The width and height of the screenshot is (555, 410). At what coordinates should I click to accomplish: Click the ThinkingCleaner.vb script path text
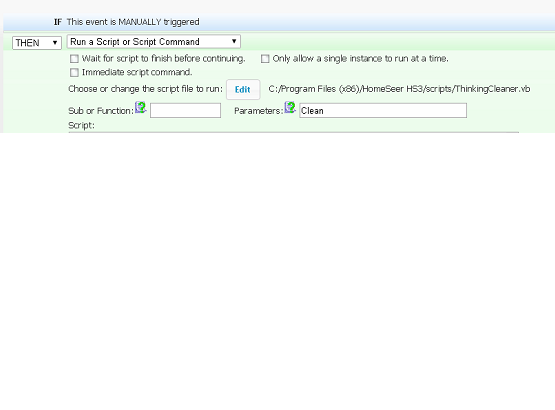click(399, 89)
